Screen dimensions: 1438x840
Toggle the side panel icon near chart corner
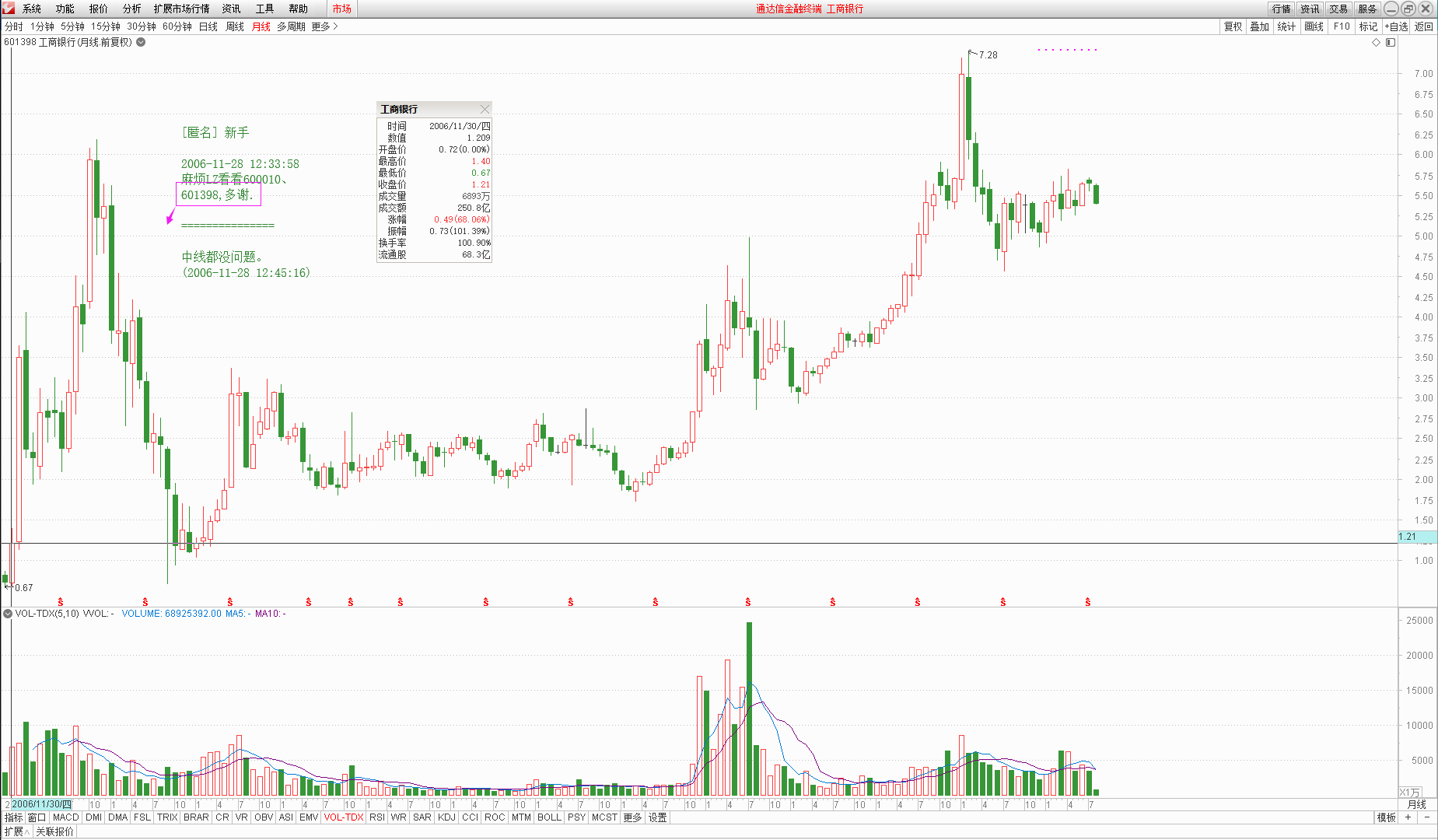click(x=1391, y=43)
